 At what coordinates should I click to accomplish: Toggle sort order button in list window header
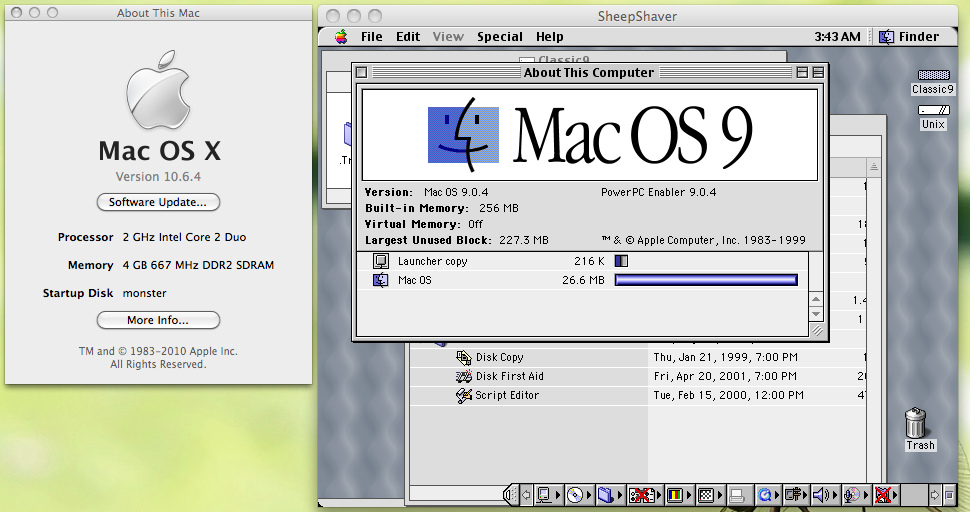[873, 167]
